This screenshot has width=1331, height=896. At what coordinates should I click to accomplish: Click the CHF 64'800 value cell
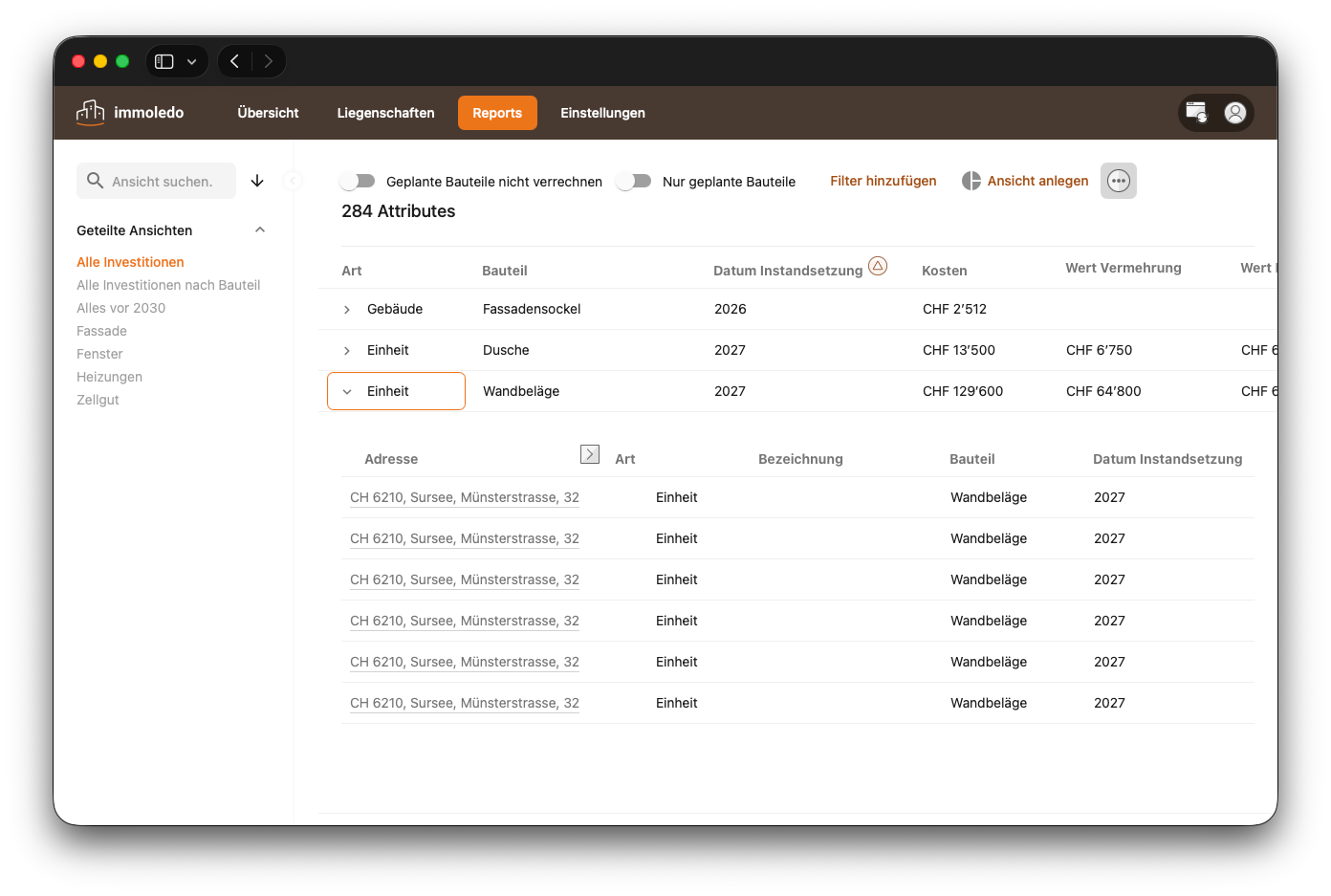1103,391
